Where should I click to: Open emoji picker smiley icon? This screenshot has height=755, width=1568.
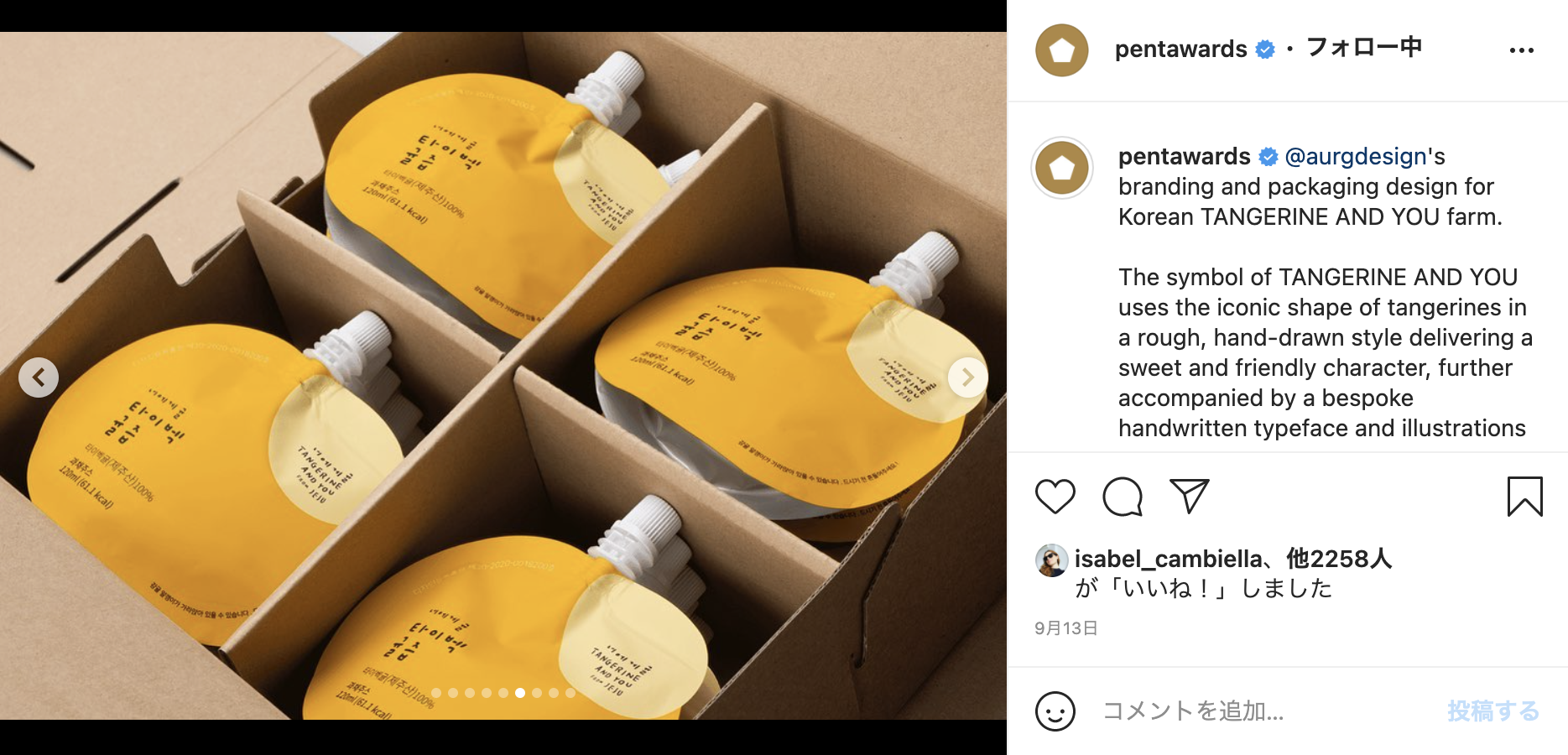pos(1055,711)
